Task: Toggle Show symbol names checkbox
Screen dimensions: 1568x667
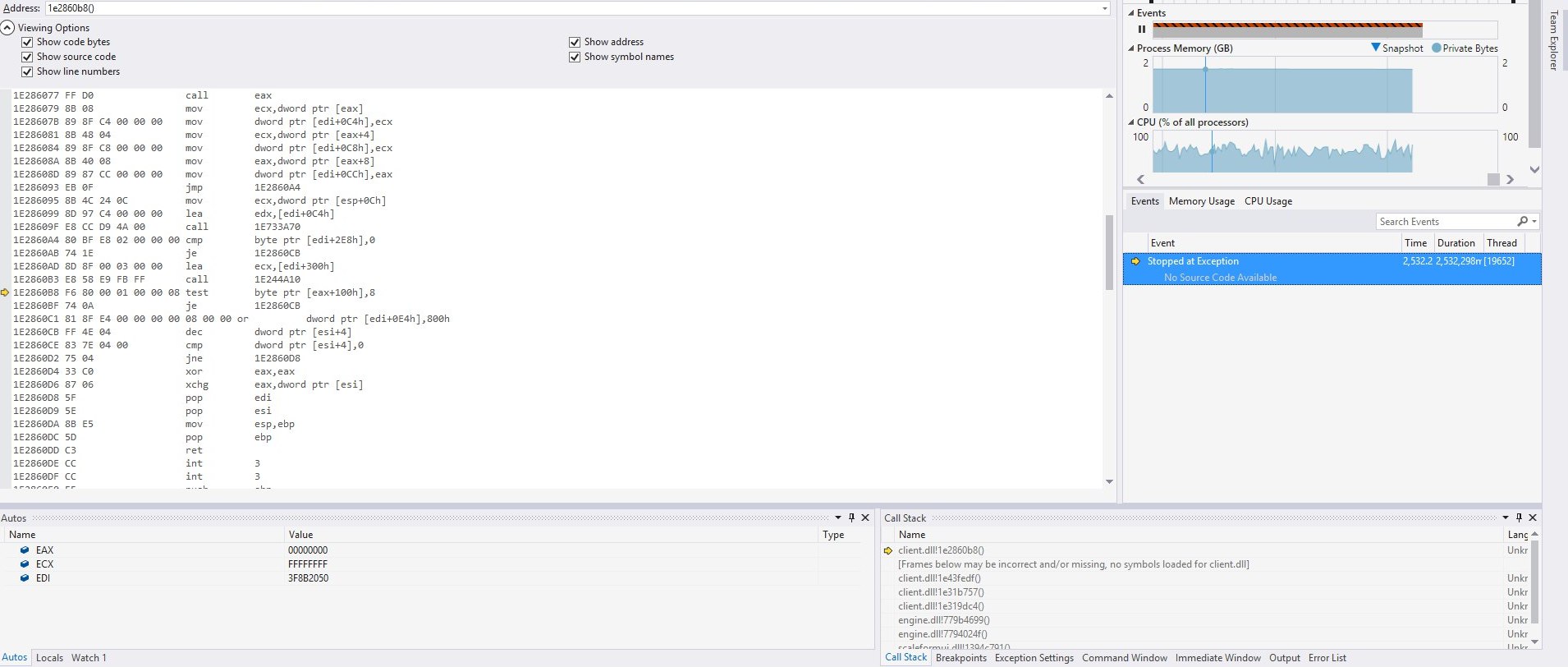Action: coord(575,57)
